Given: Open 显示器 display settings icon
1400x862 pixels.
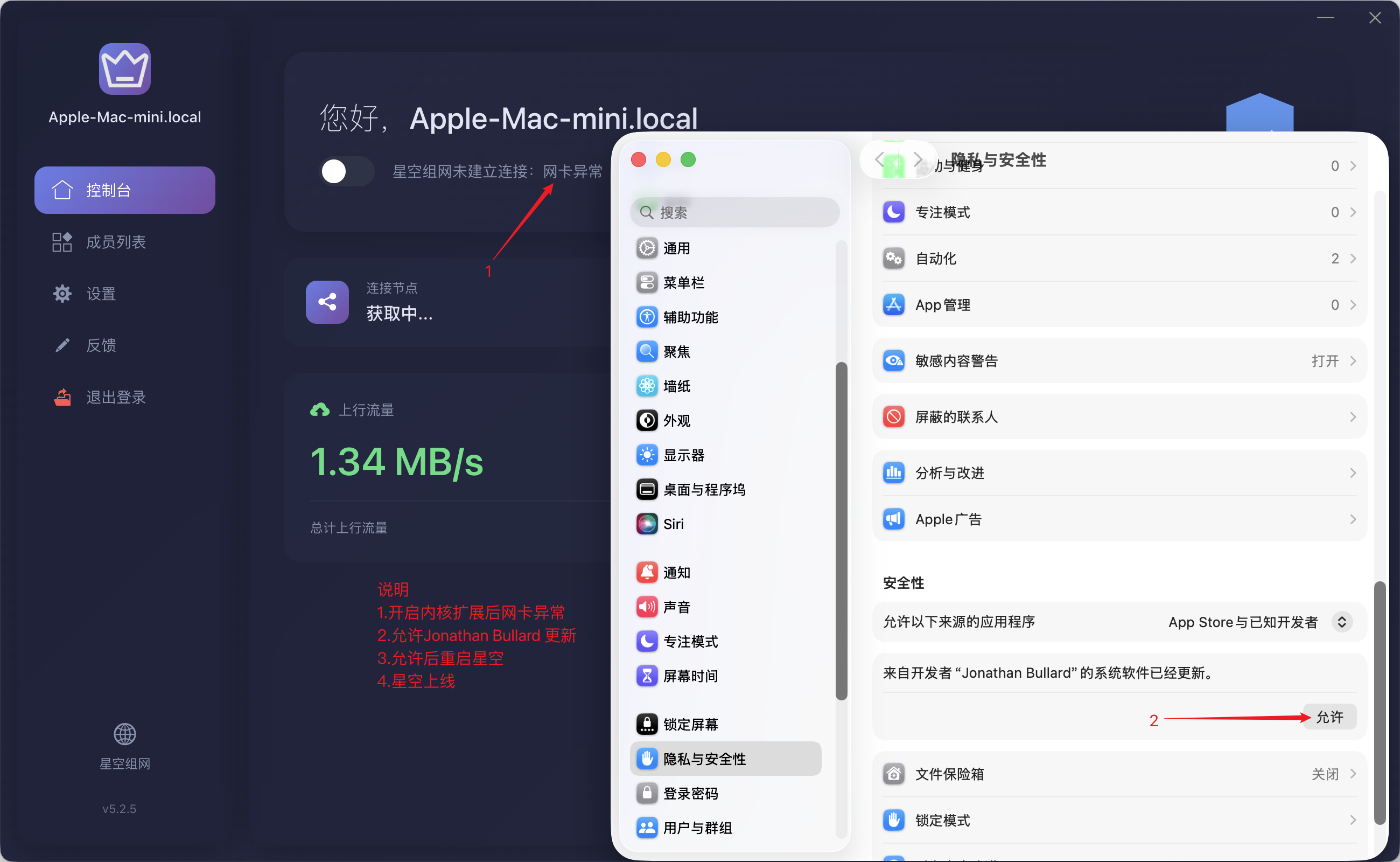Looking at the screenshot, I should click(646, 455).
